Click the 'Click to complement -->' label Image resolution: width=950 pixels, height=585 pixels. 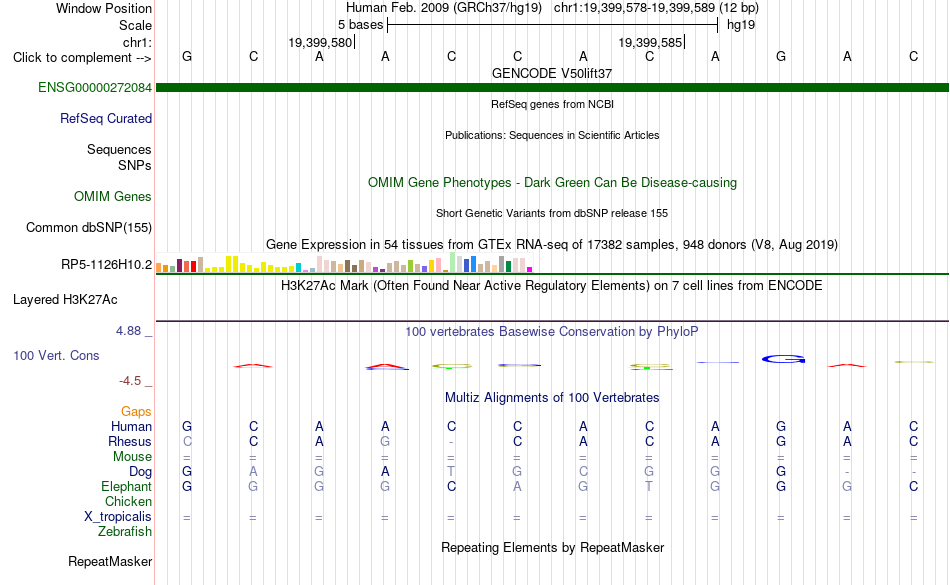[82, 58]
